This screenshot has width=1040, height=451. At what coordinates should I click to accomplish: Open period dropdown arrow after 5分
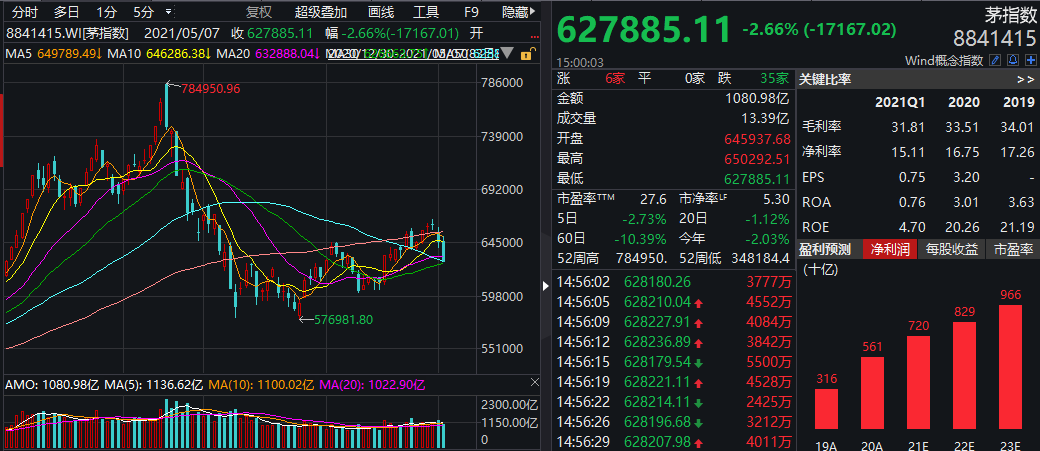(x=168, y=12)
